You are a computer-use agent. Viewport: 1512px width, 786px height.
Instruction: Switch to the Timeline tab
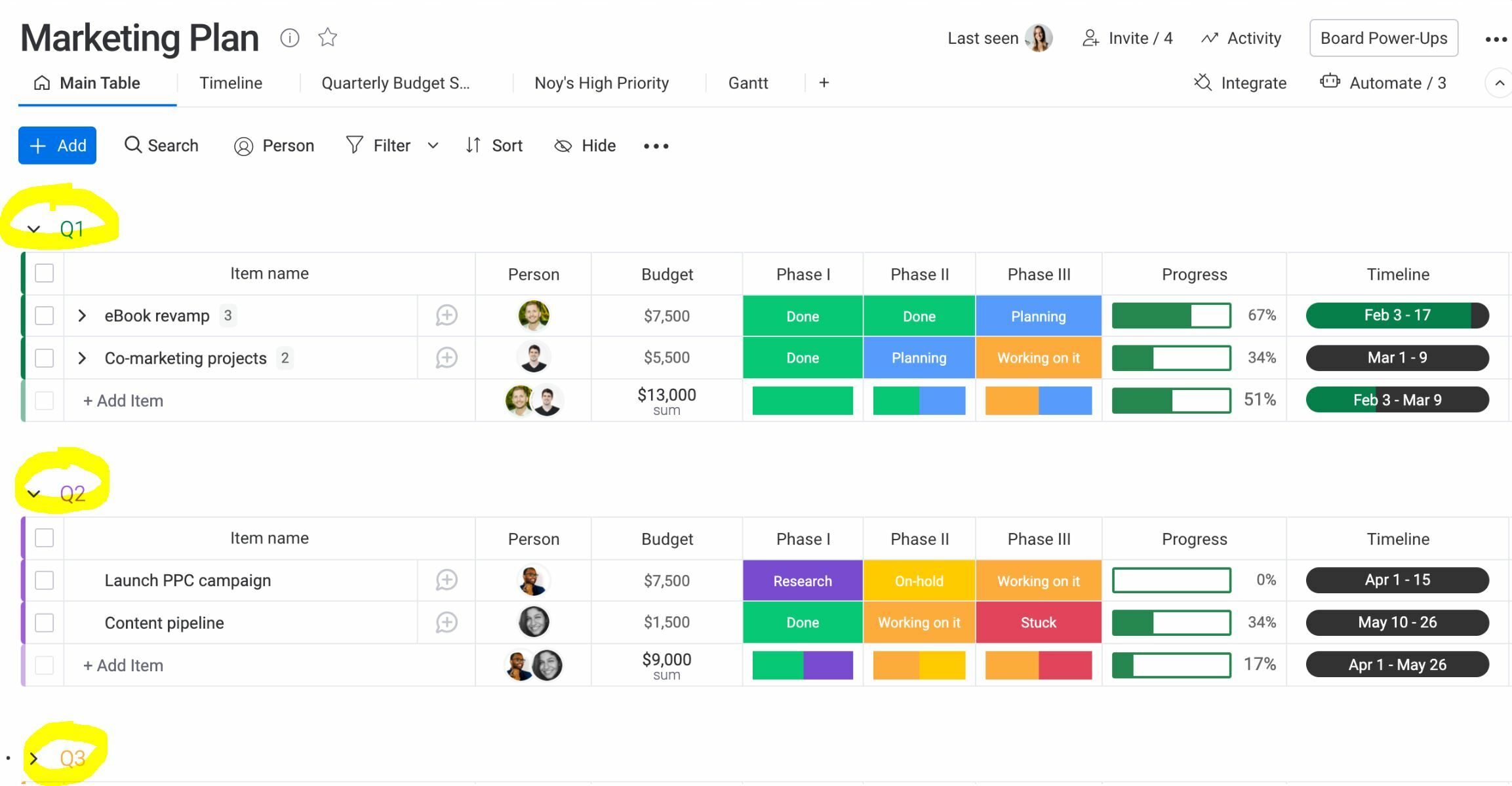231,83
